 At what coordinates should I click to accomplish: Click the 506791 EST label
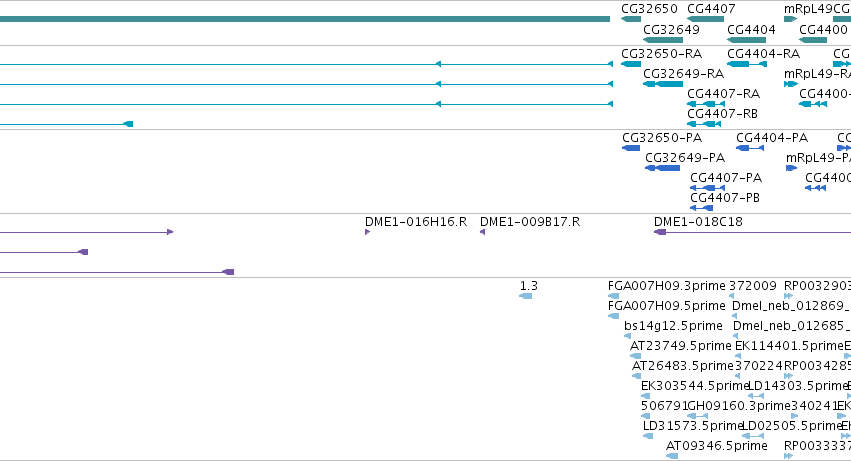click(x=664, y=406)
